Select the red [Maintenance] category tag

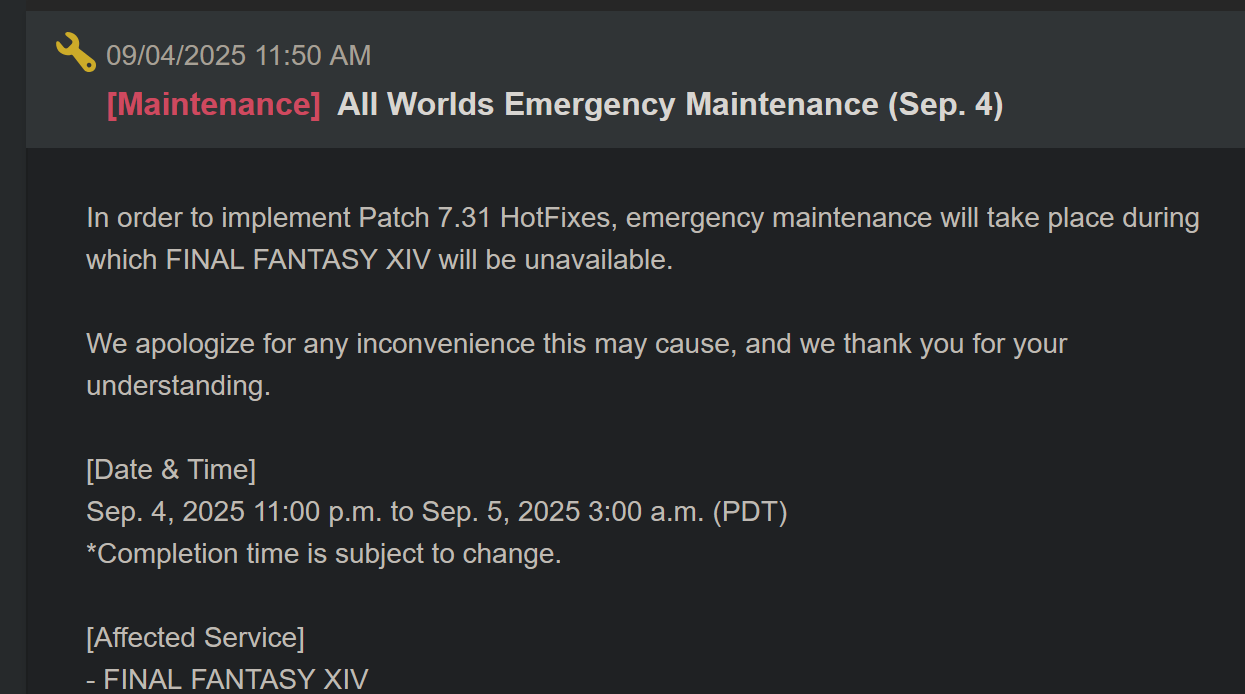pos(214,104)
